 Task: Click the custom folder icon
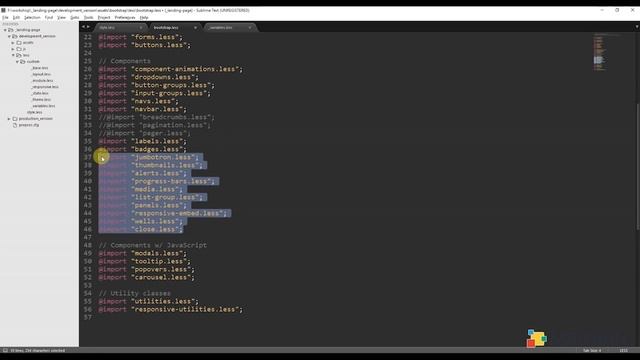click(23, 62)
